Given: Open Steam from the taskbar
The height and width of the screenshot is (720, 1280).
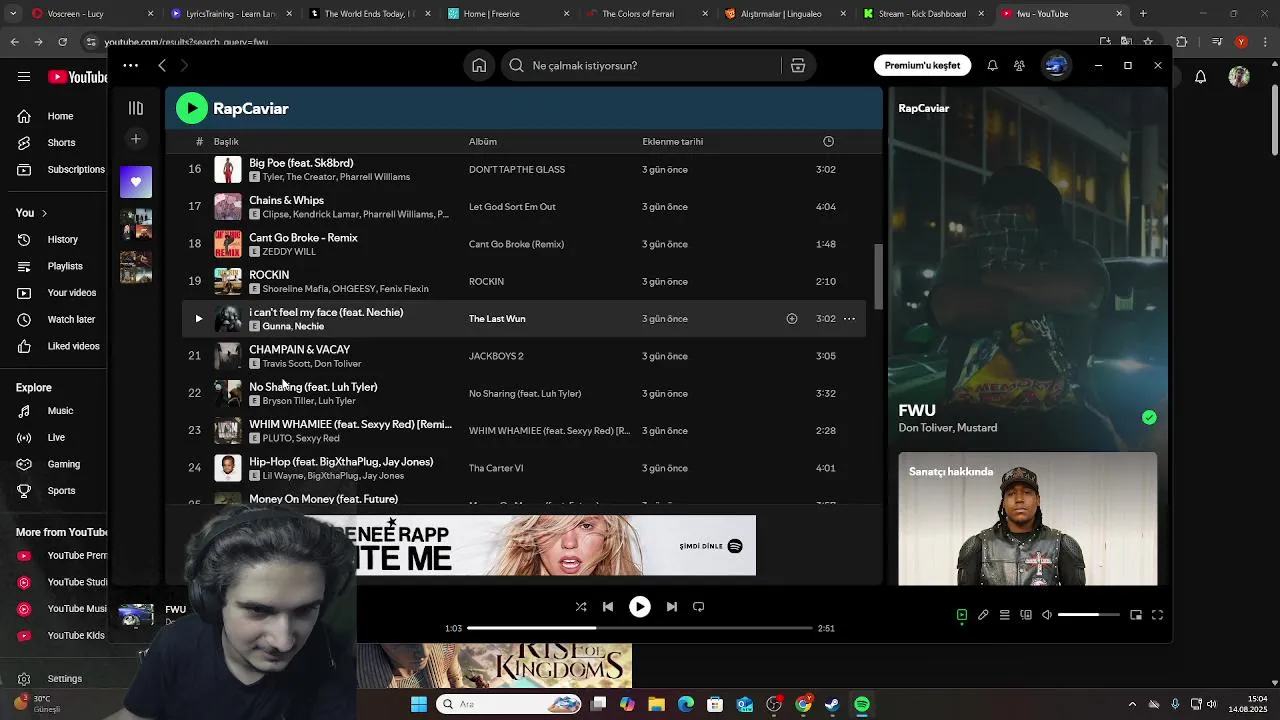Looking at the screenshot, I should click(x=832, y=704).
